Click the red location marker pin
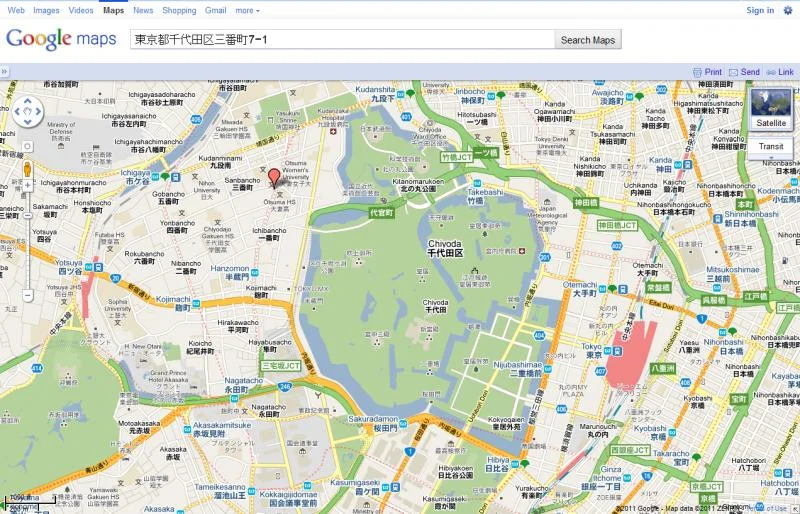The image size is (800, 514). point(274,178)
